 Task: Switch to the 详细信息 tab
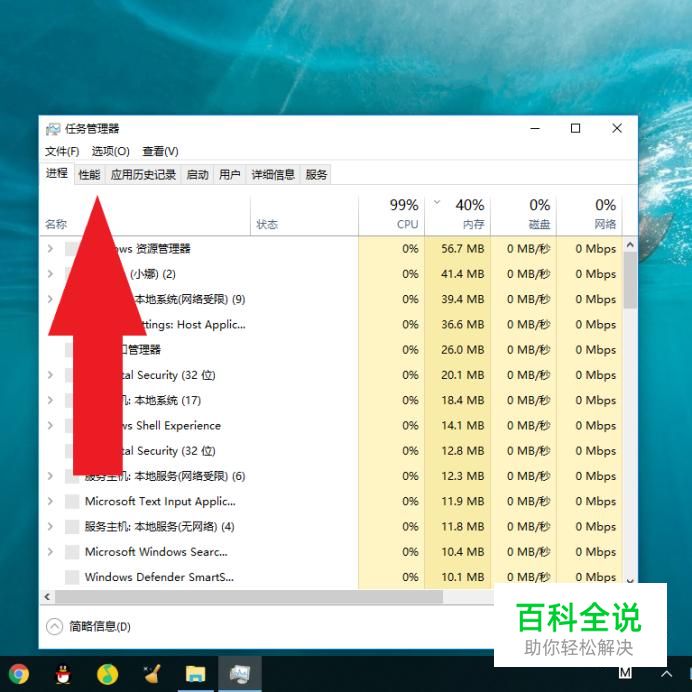coord(273,175)
